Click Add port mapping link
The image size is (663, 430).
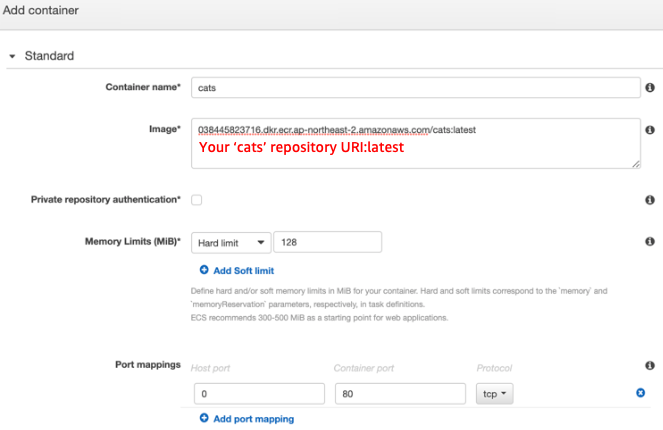click(254, 419)
